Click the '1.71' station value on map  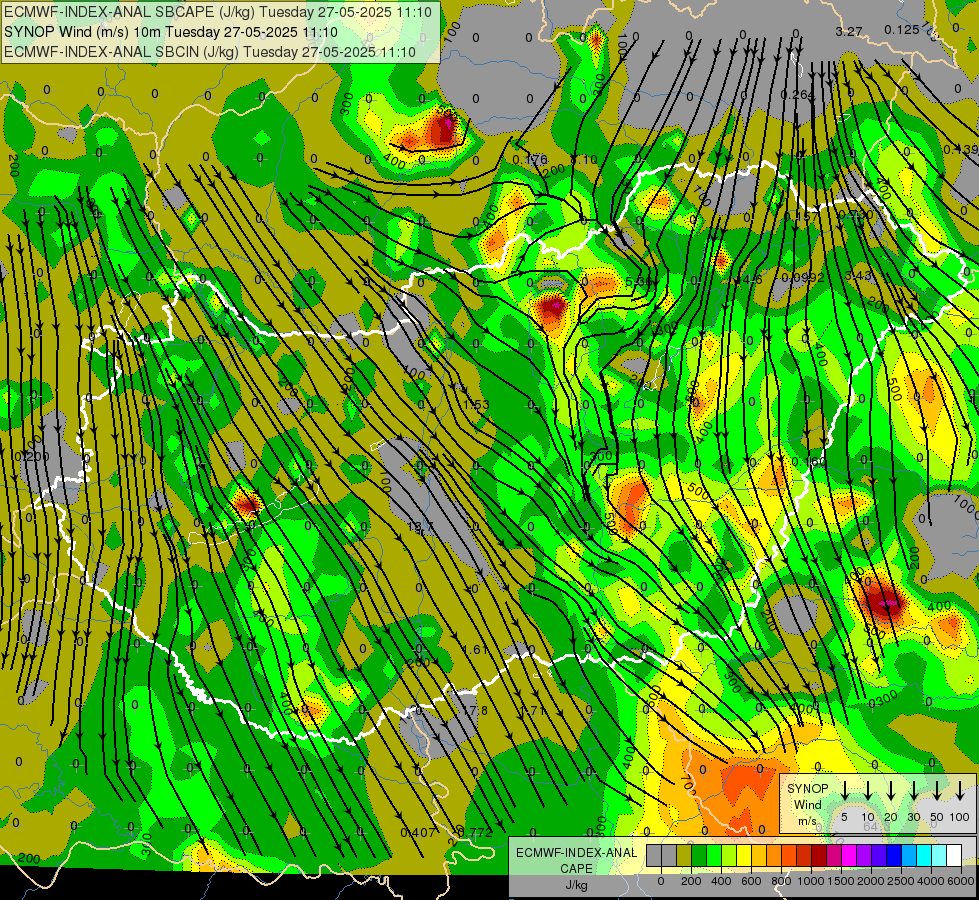coord(533,710)
